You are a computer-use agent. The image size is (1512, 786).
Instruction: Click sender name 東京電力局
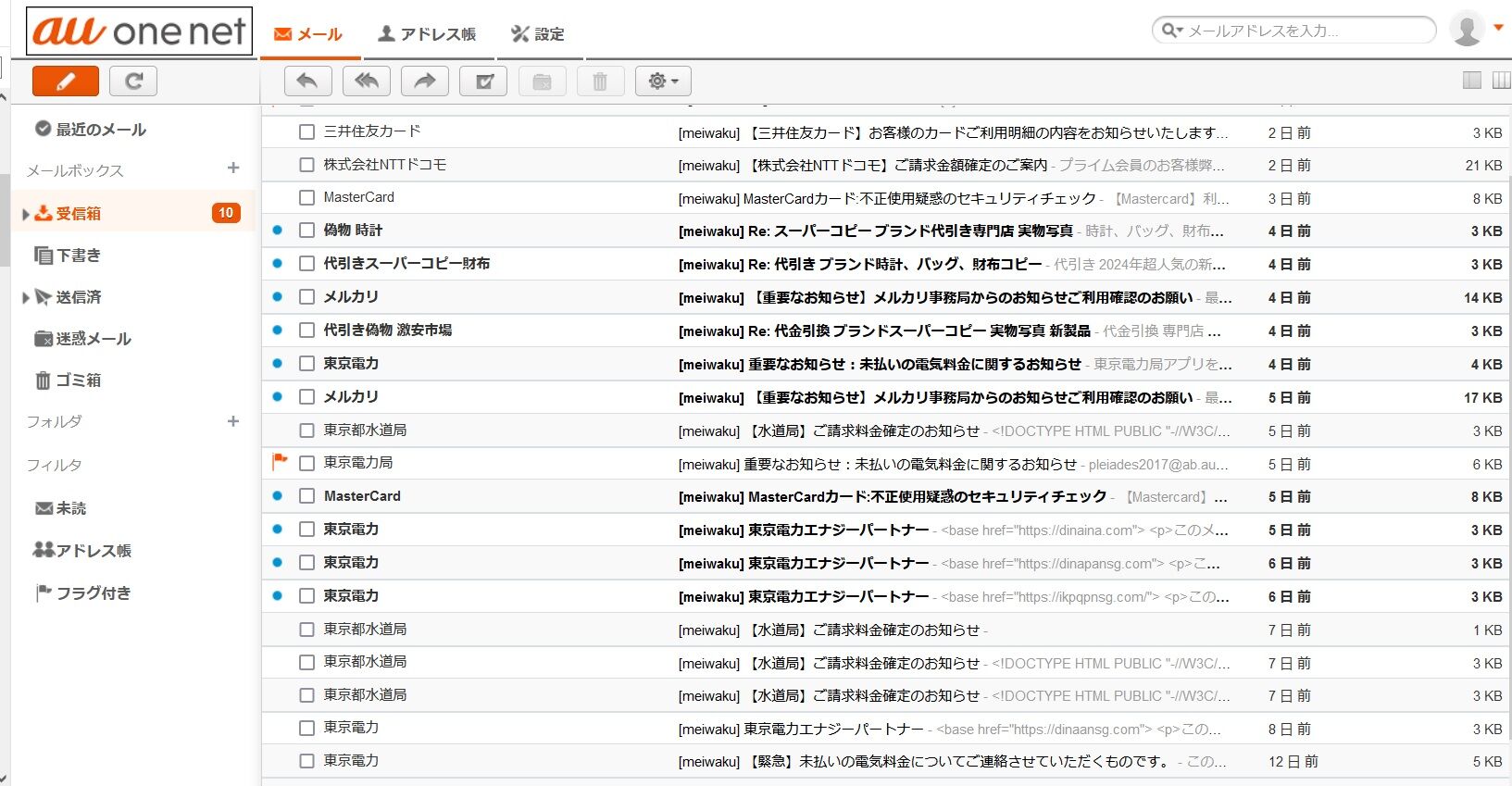pos(358,463)
